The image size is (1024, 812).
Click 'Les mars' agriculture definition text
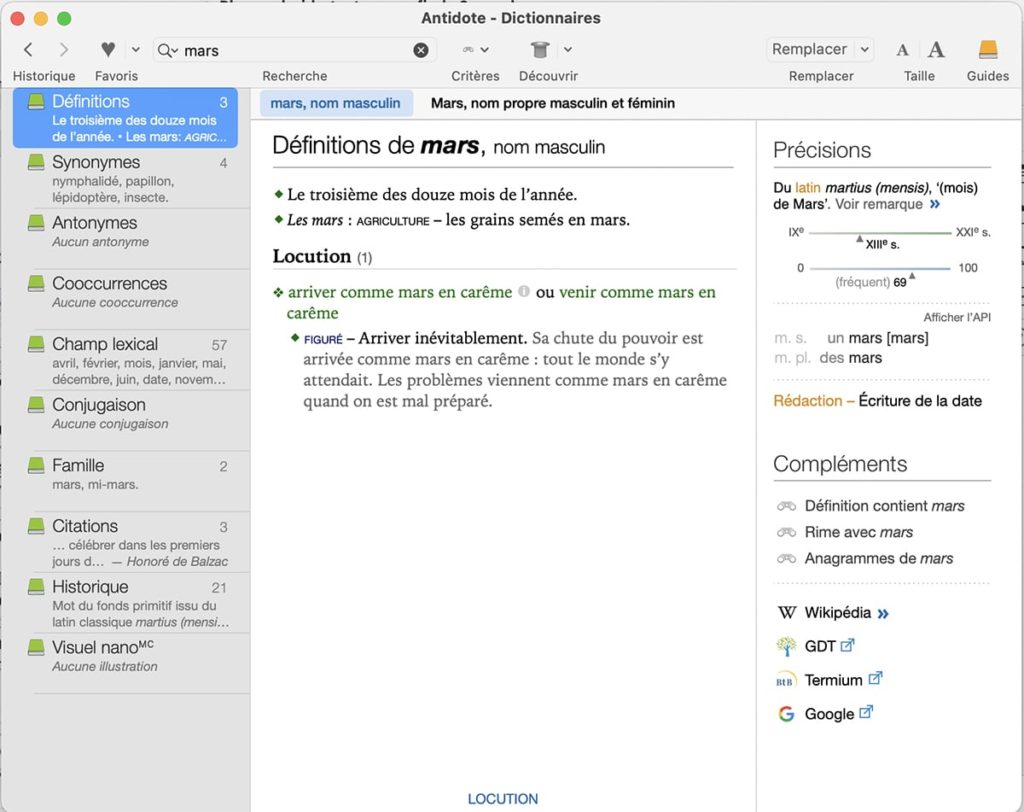coord(458,220)
